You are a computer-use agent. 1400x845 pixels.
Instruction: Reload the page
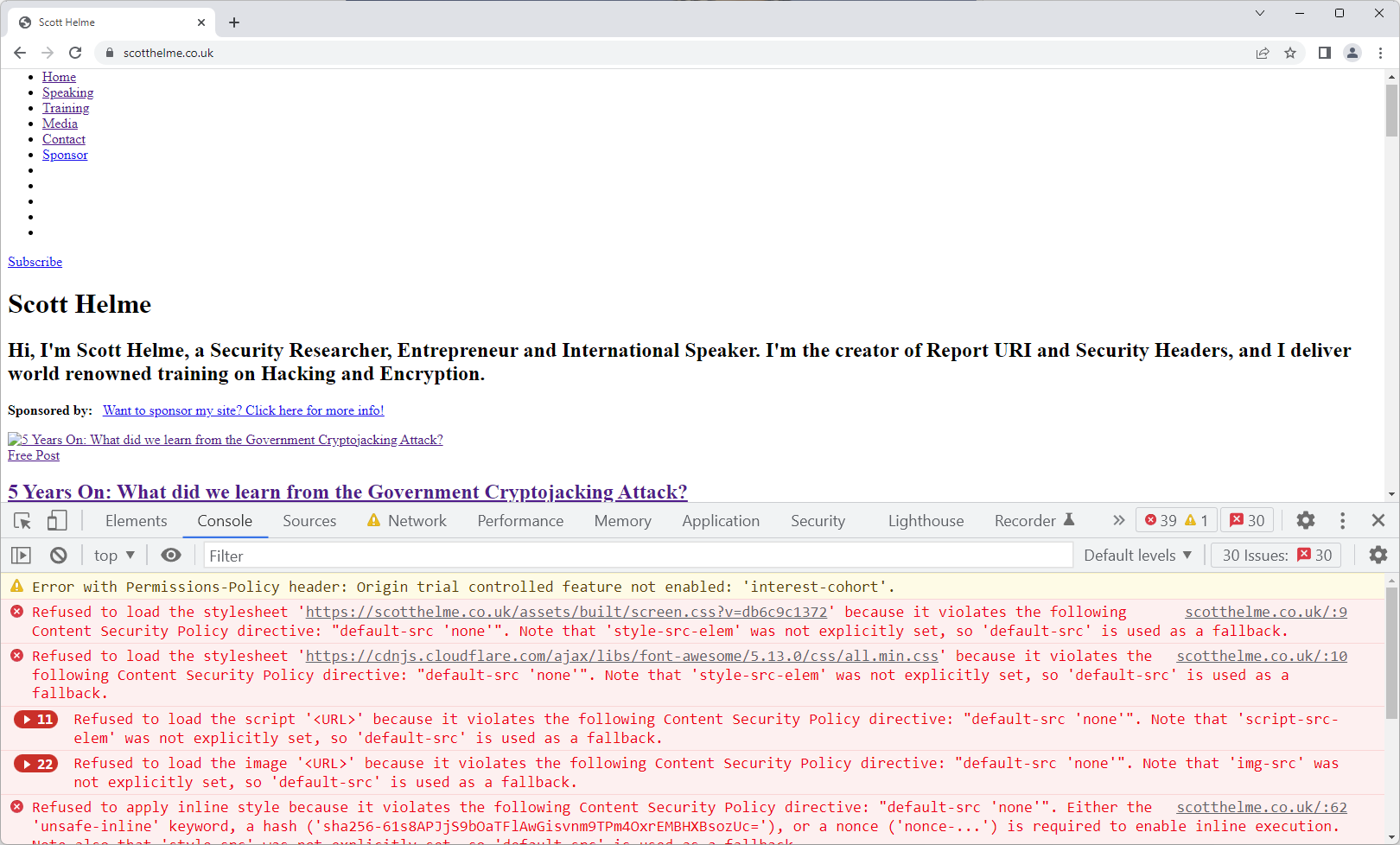pyautogui.click(x=75, y=53)
